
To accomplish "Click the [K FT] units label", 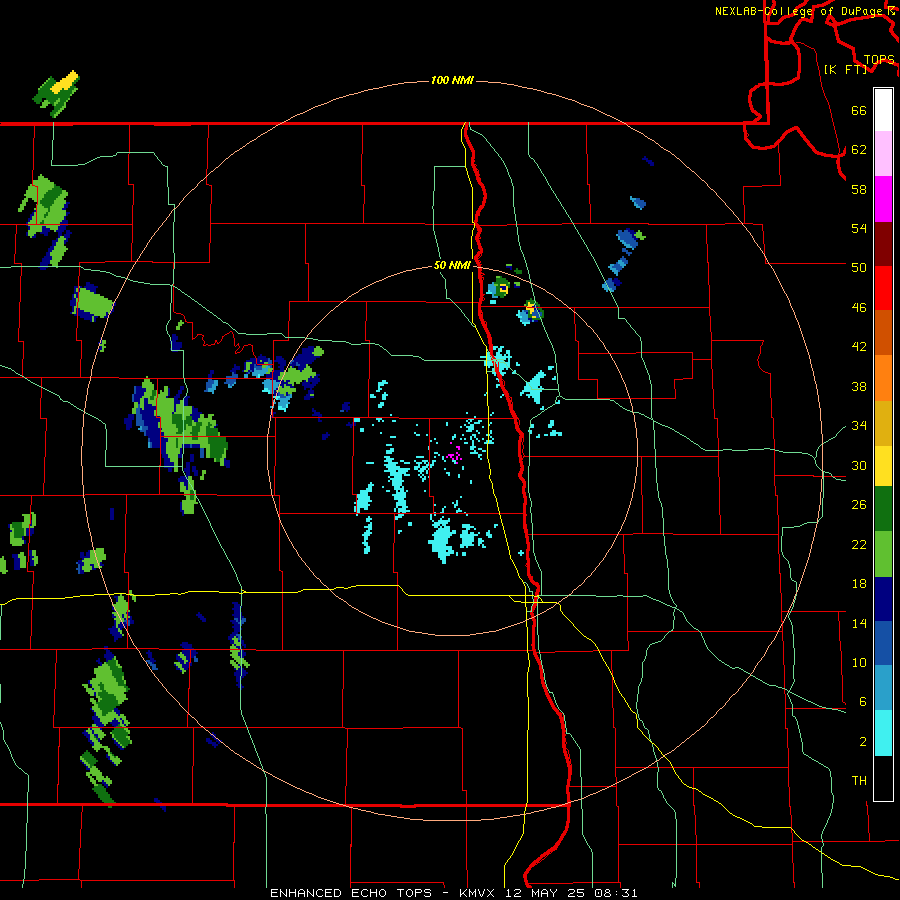I will (845, 70).
